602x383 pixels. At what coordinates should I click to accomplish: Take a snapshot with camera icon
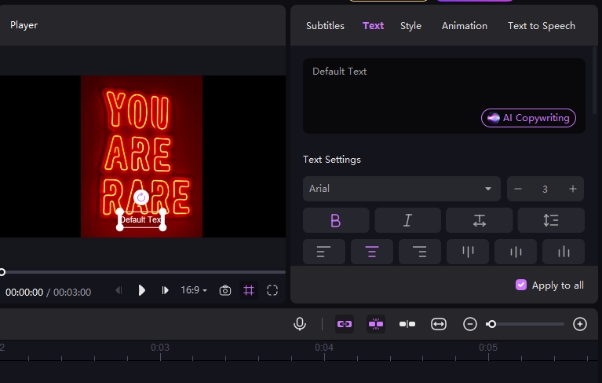pyautogui.click(x=225, y=291)
